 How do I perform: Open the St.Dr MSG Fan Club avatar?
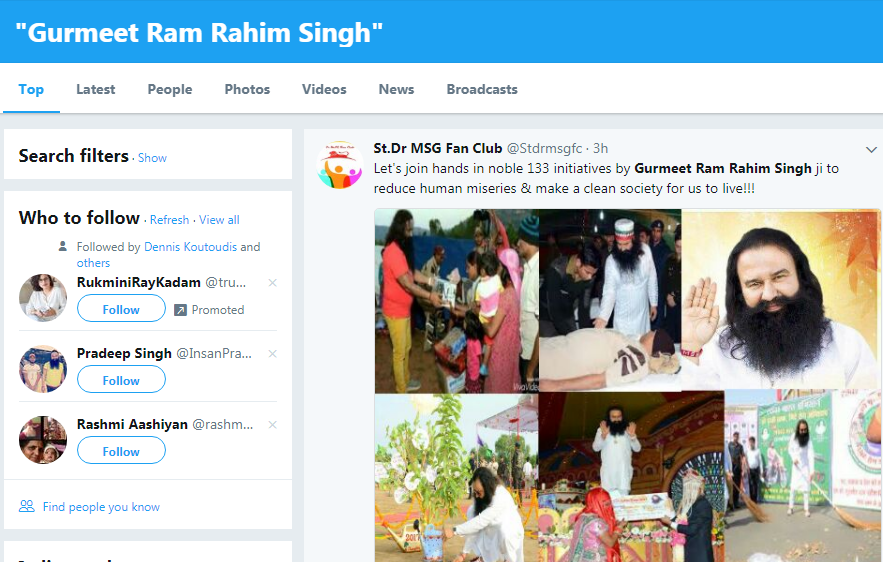coord(340,165)
